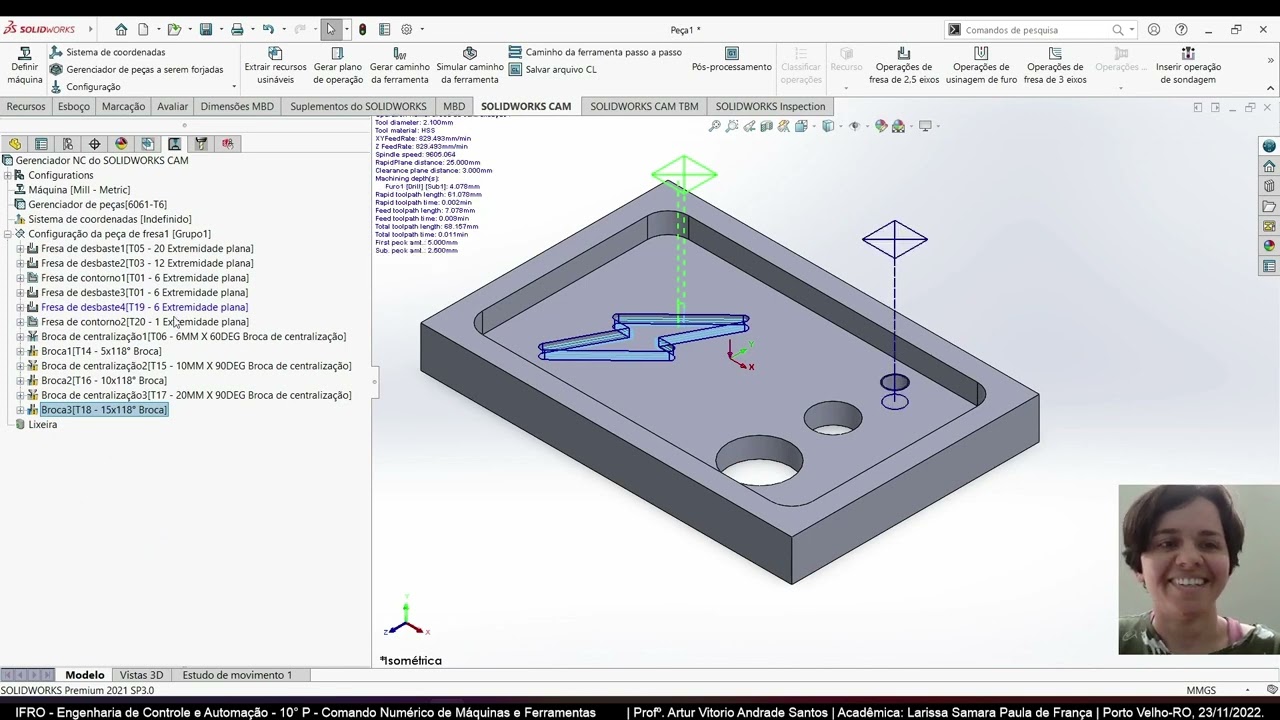Click Salvar arquivo CL
The height and width of the screenshot is (720, 1280).
(552, 69)
